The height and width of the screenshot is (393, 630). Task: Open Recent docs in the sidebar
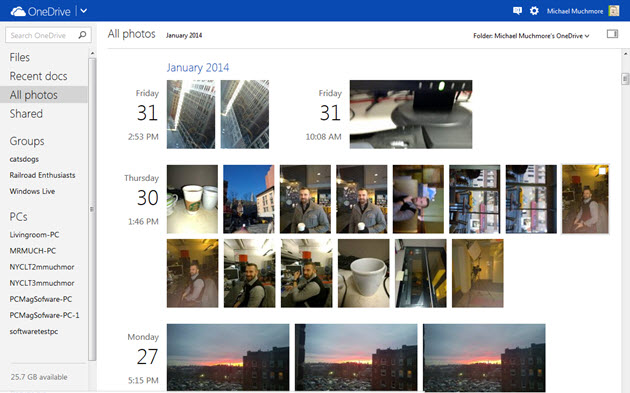click(x=38, y=76)
